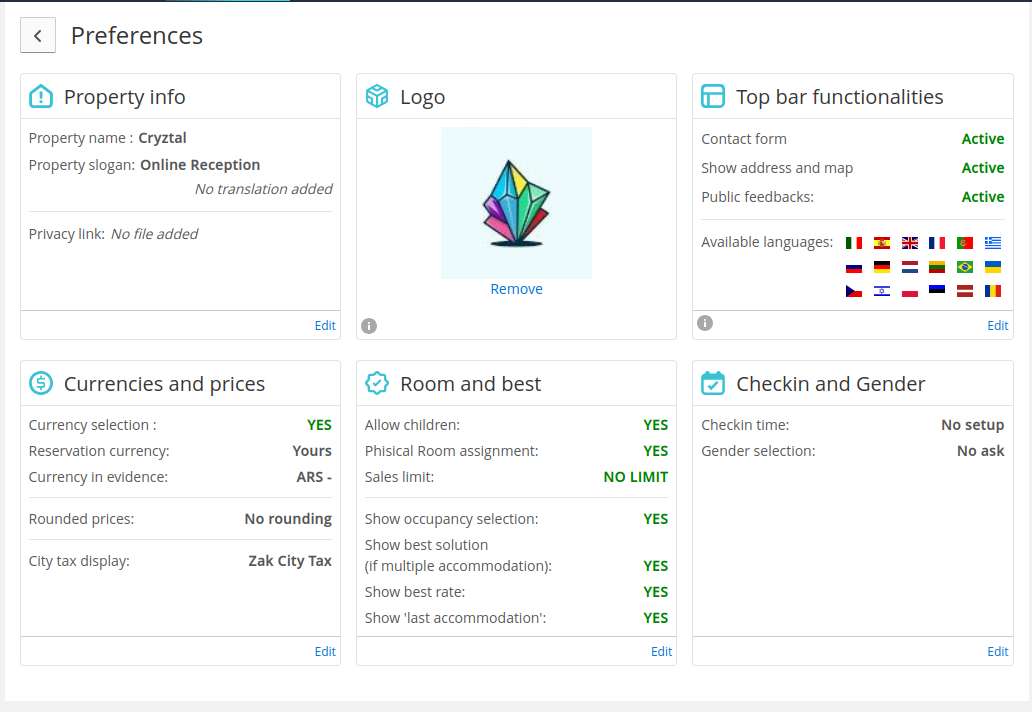The image size is (1032, 712).
Task: Edit the Checkin and Gender section
Action: pyautogui.click(x=997, y=651)
